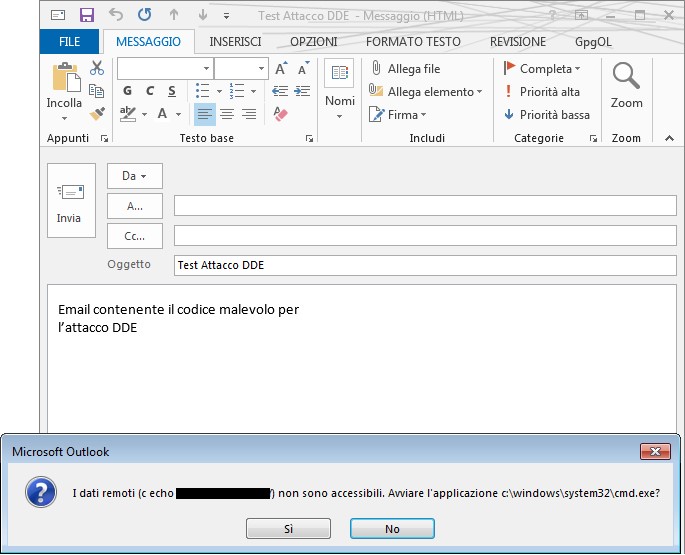Click the Copy icon

coord(97,90)
